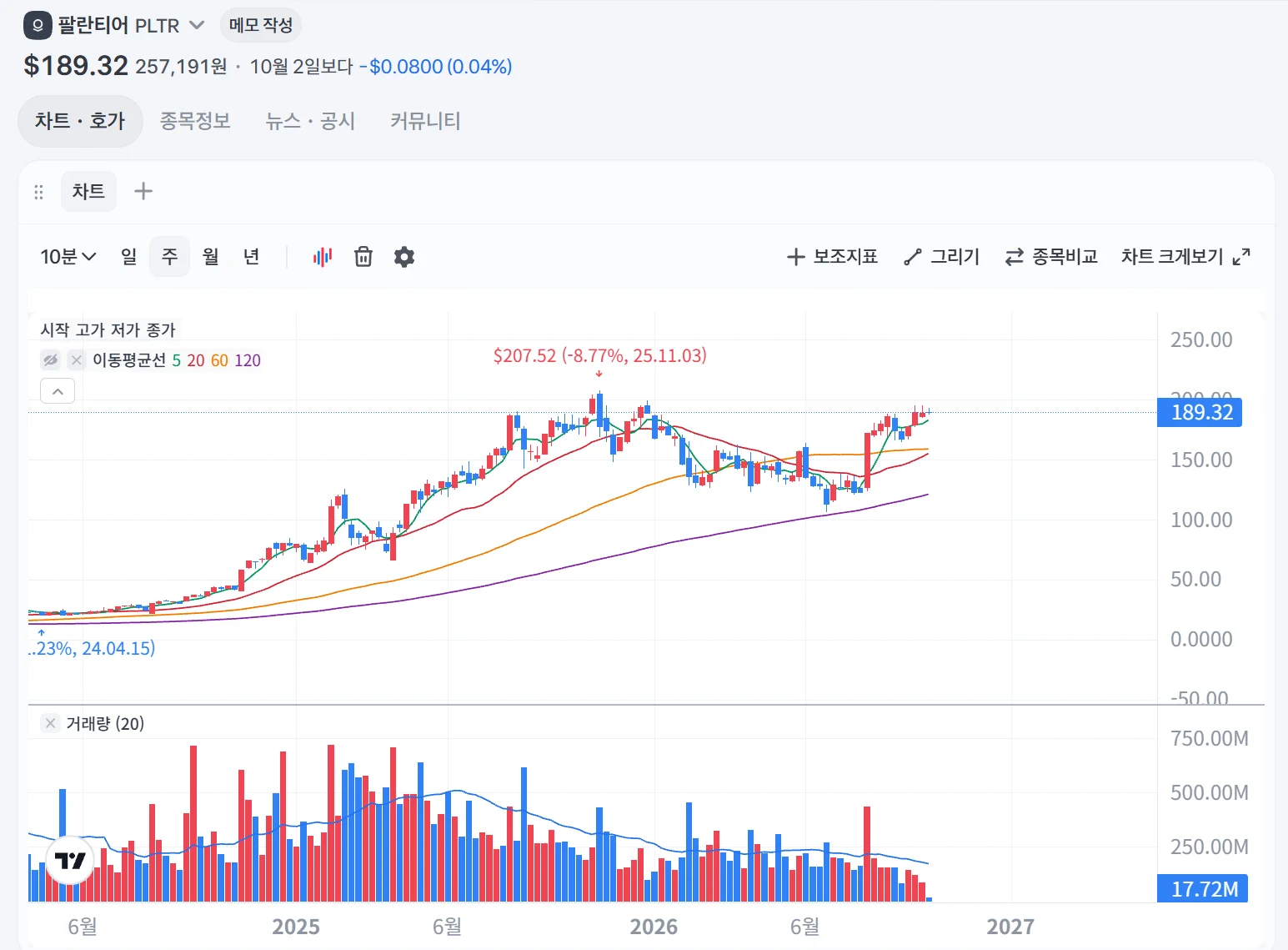Remove the 거래량 volume indicator
The width and height of the screenshot is (1288, 950).
(x=51, y=723)
